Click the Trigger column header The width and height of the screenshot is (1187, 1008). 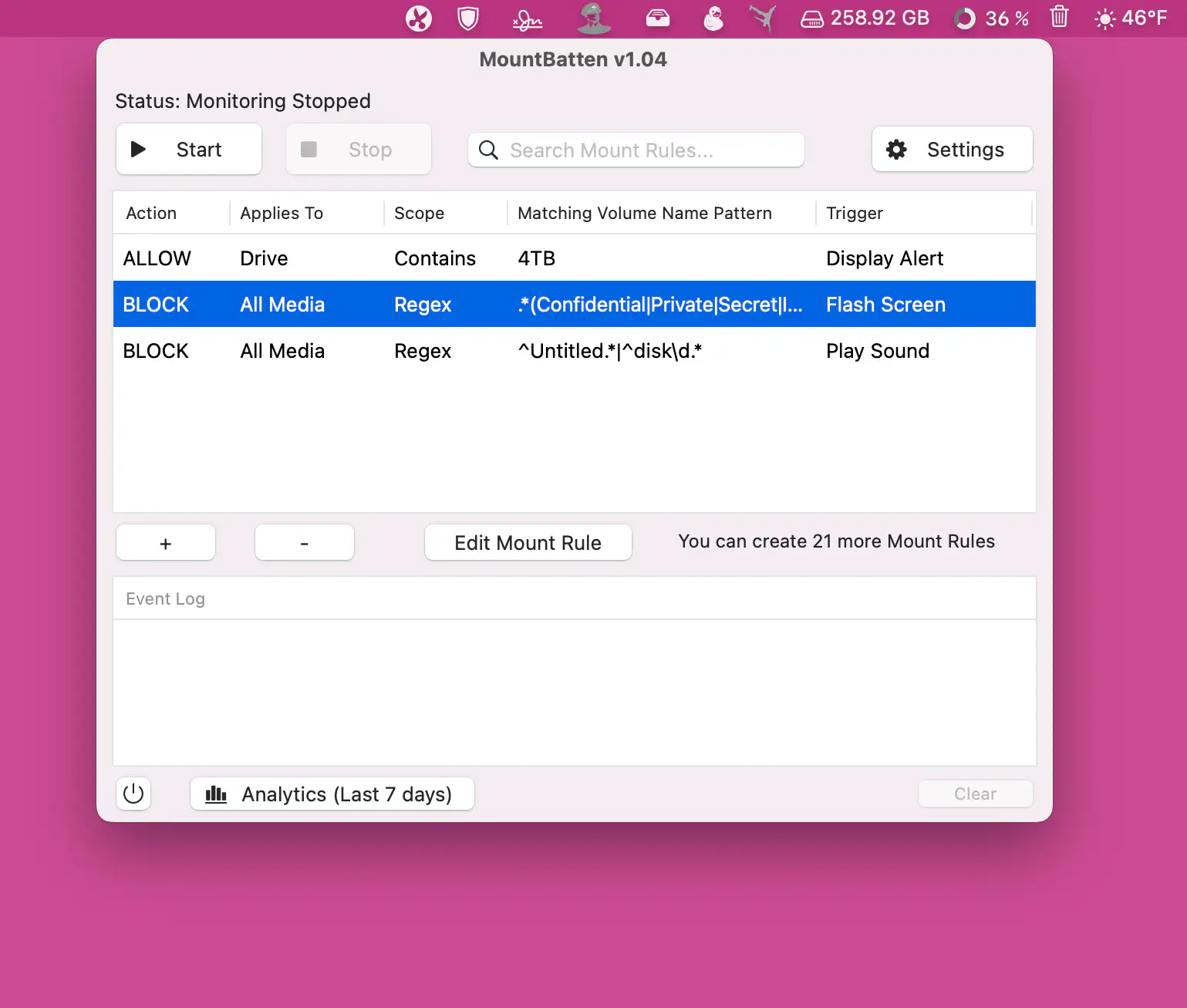point(855,214)
